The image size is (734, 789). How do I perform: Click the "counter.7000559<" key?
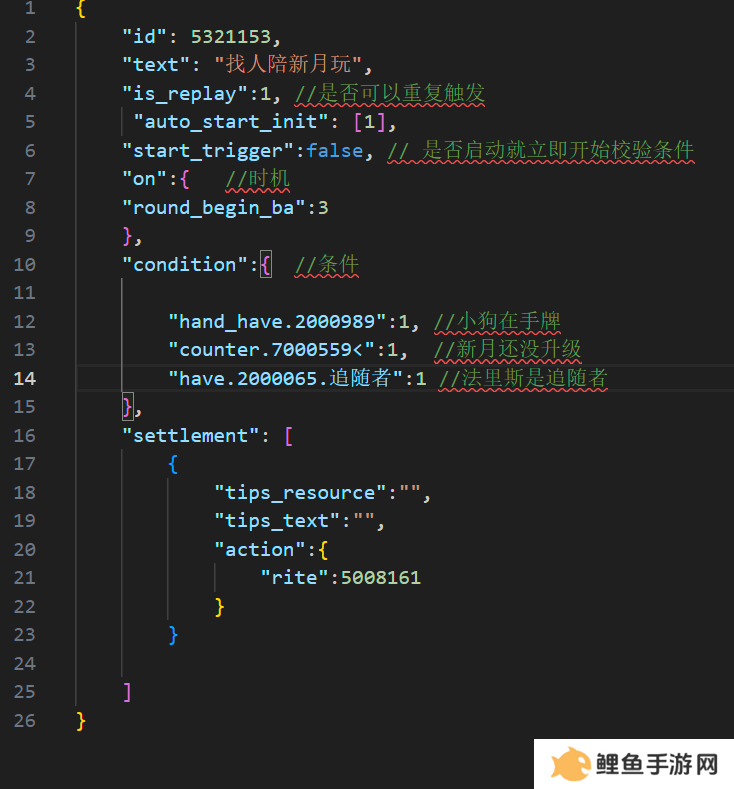(x=271, y=350)
